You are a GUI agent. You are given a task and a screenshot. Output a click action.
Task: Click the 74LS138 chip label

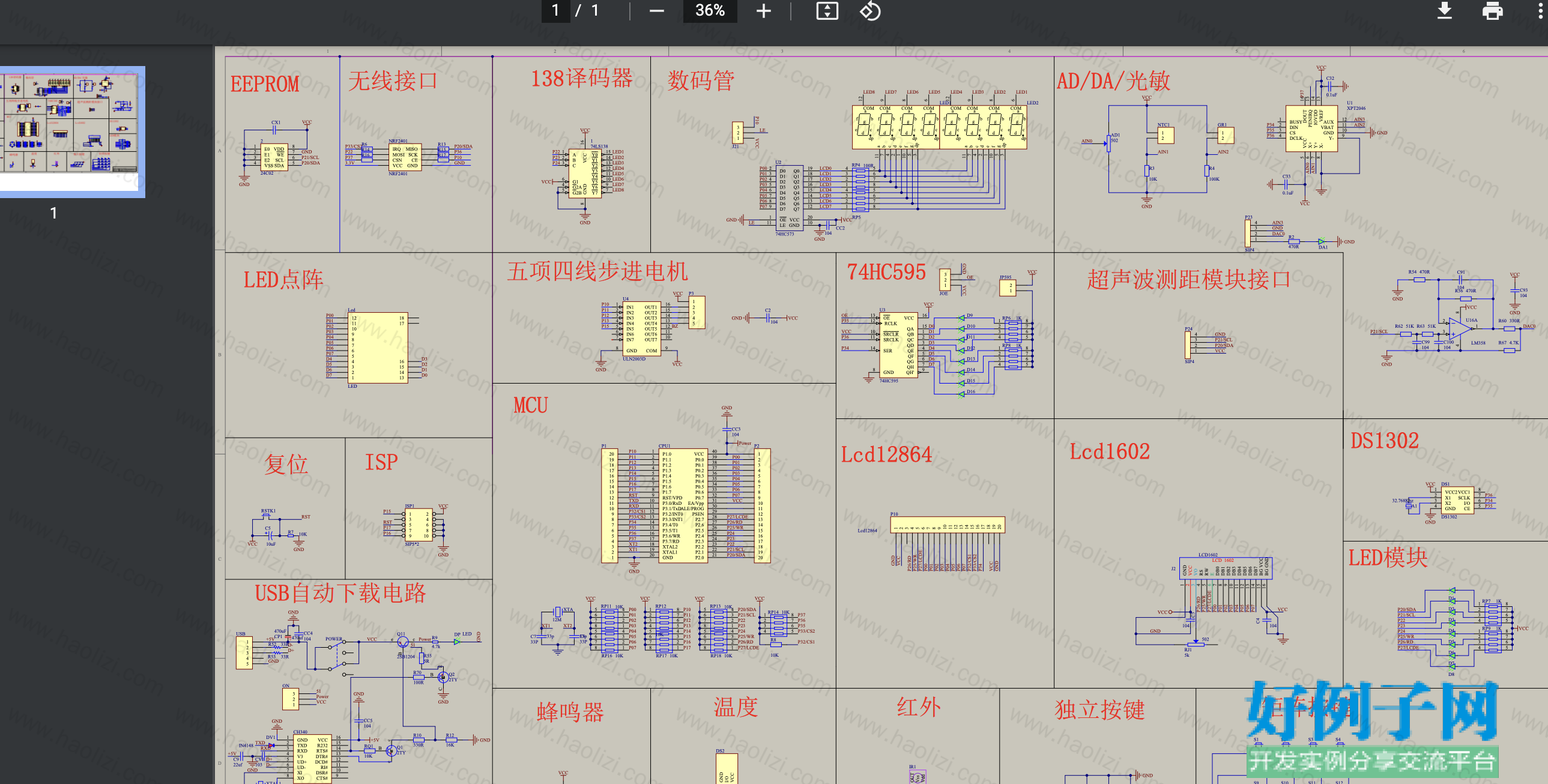pos(599,146)
